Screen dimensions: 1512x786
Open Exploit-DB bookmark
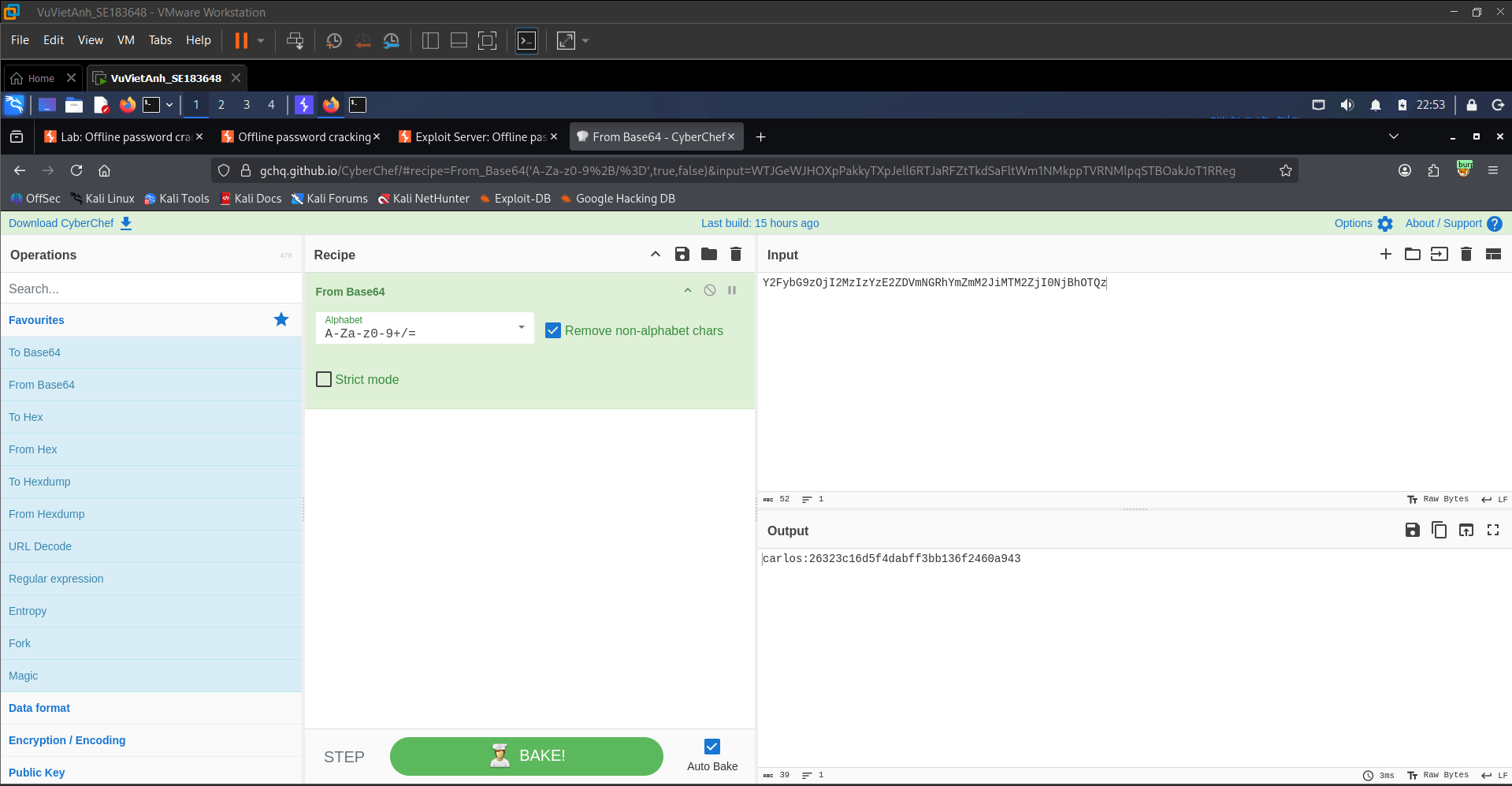click(515, 199)
